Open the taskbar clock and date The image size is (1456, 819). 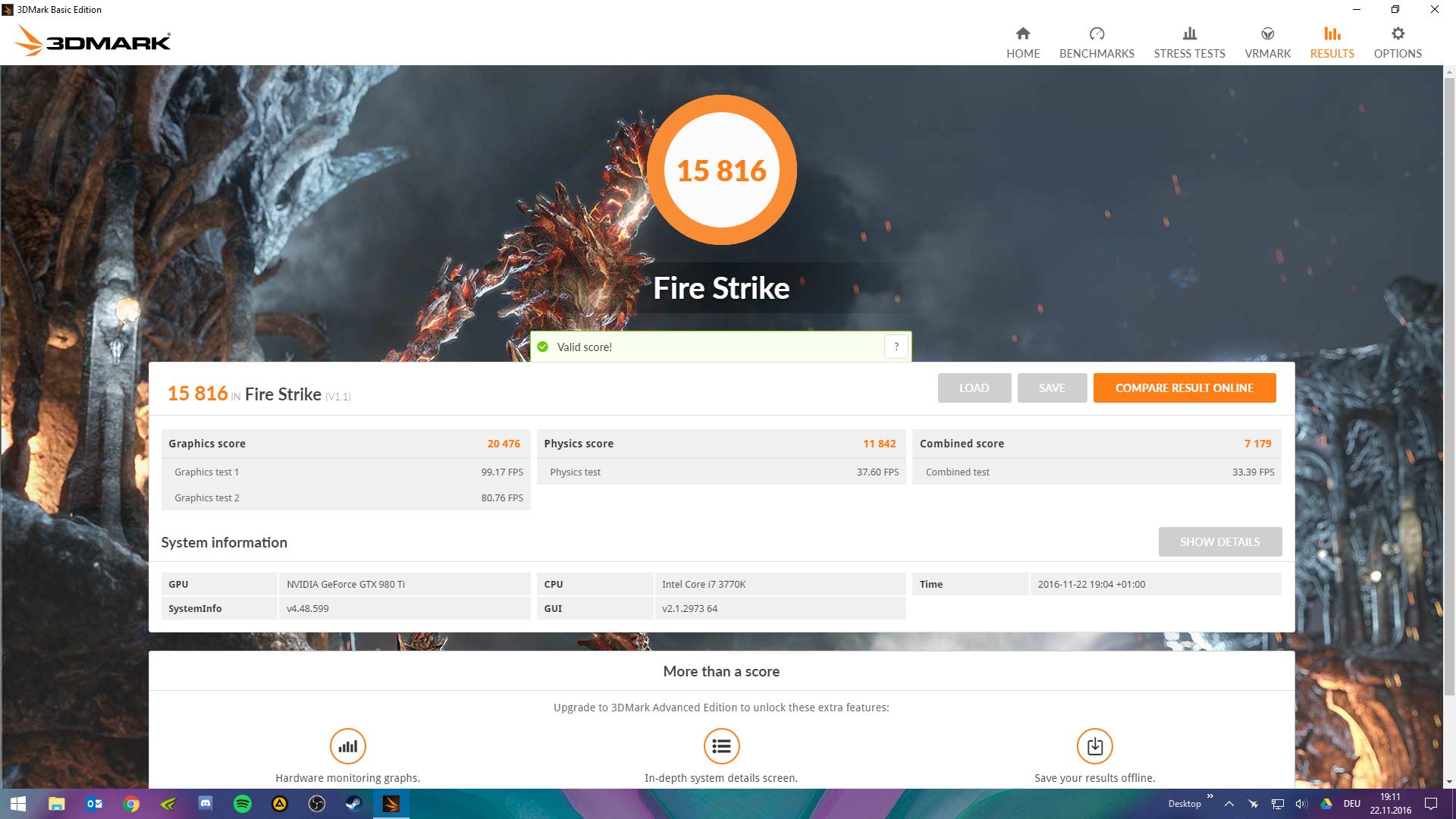(1390, 804)
